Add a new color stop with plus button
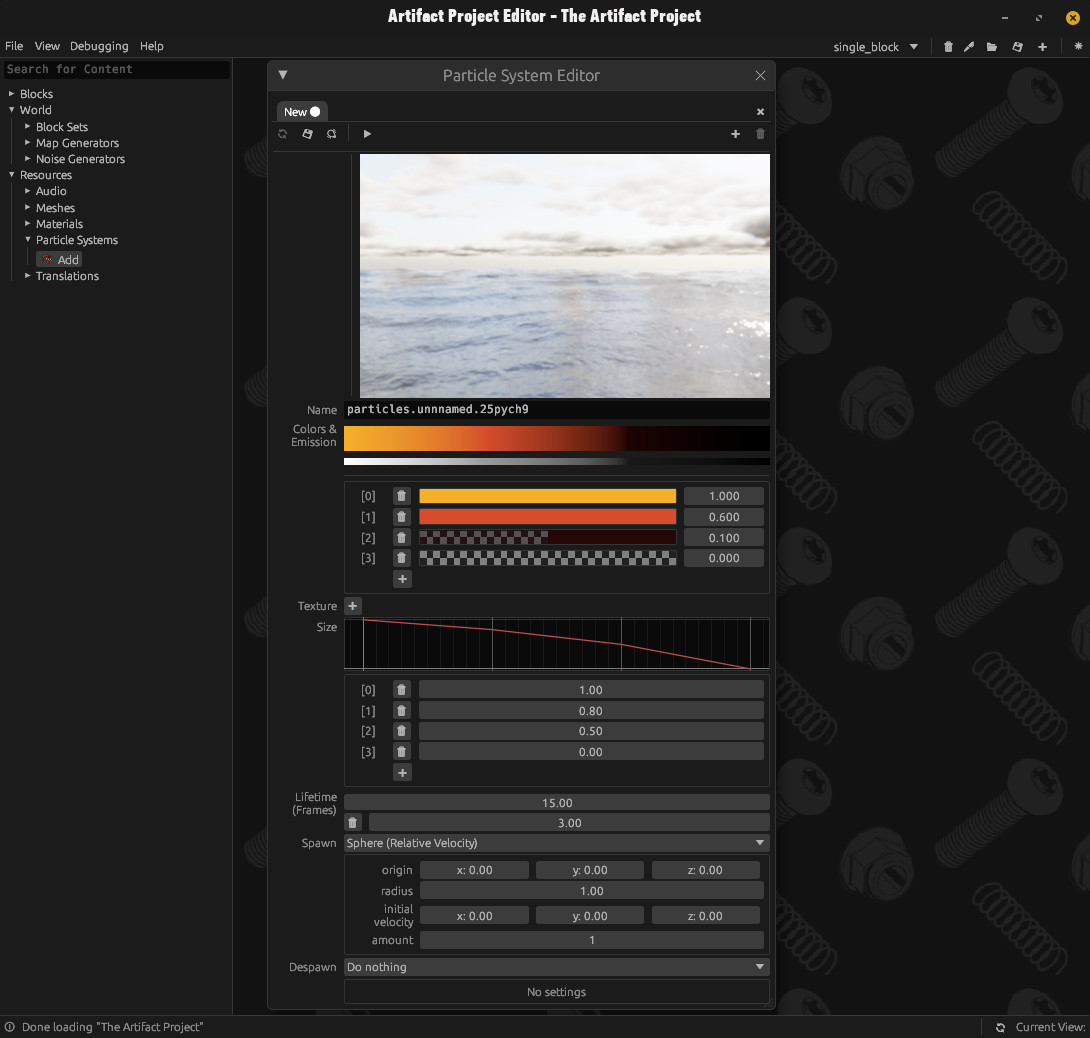This screenshot has width=1090, height=1038. (x=402, y=579)
